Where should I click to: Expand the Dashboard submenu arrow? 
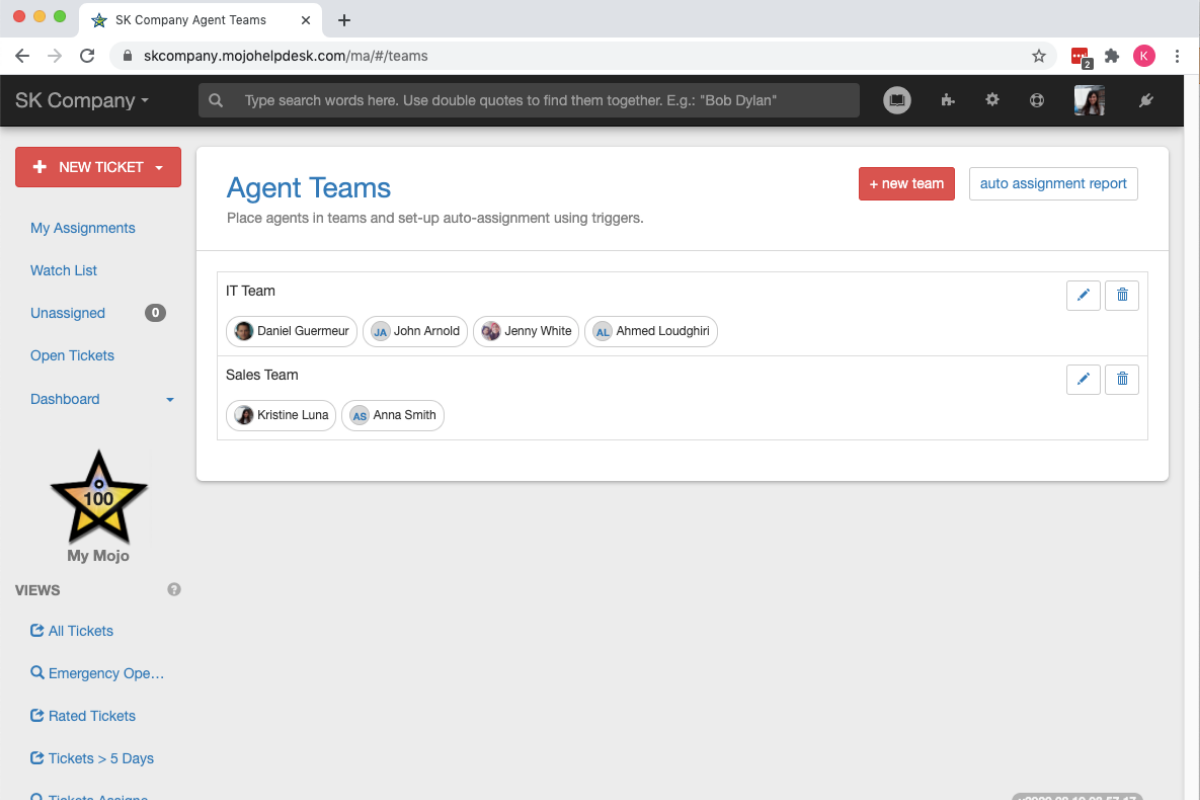click(x=169, y=399)
